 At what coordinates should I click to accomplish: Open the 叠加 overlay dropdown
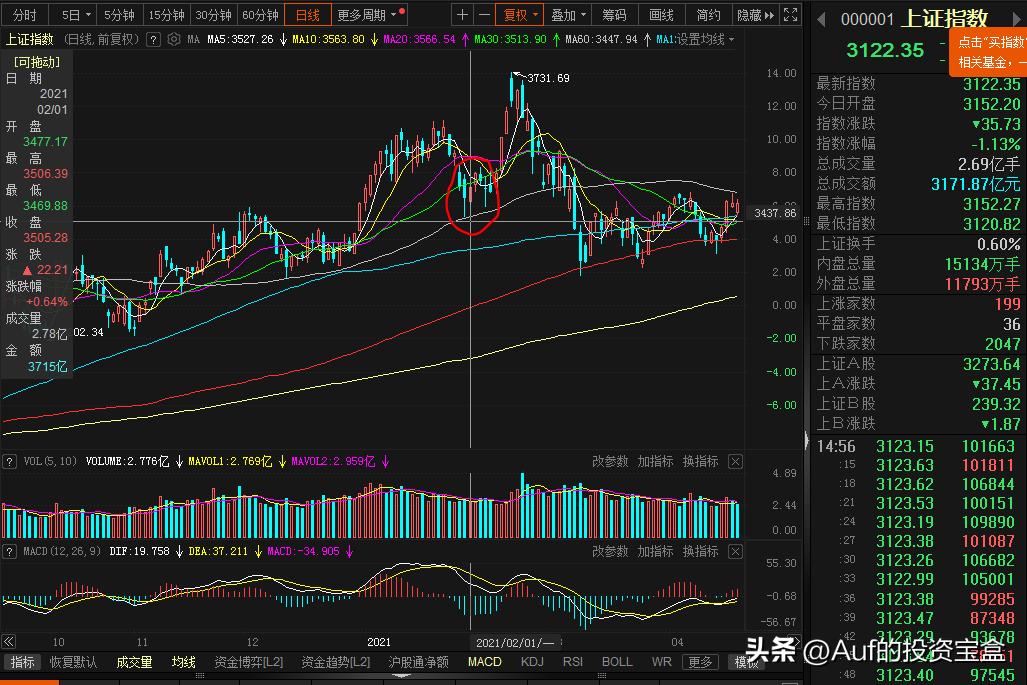point(568,14)
